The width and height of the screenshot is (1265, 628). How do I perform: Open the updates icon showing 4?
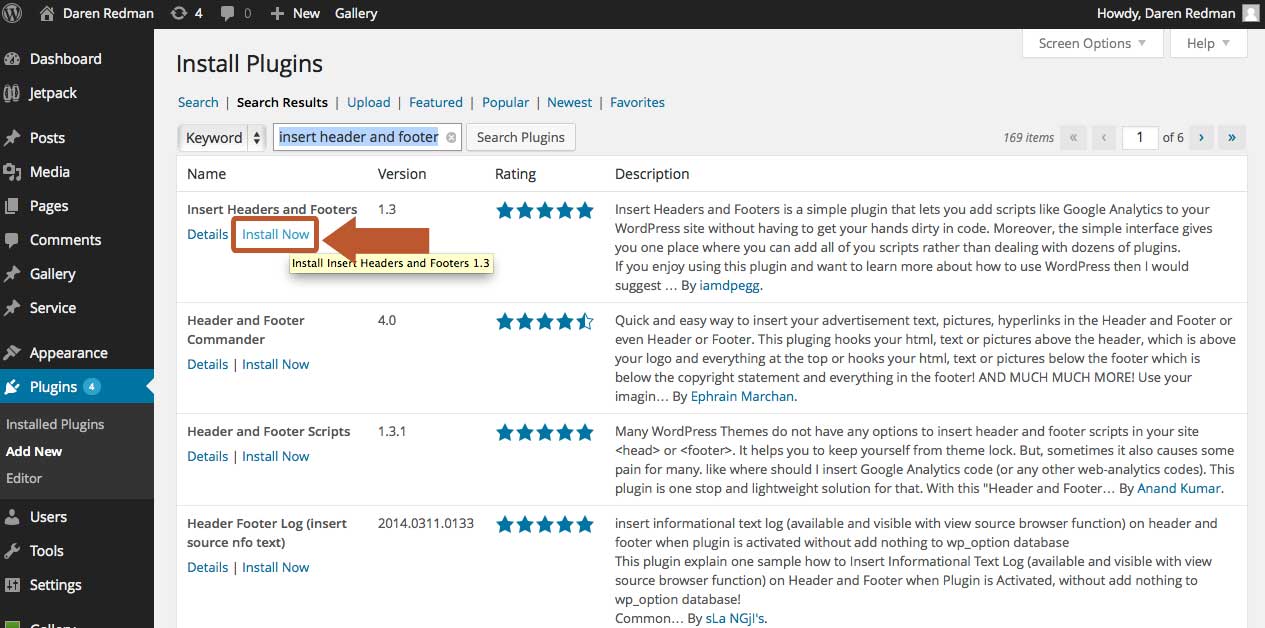pyautogui.click(x=179, y=13)
